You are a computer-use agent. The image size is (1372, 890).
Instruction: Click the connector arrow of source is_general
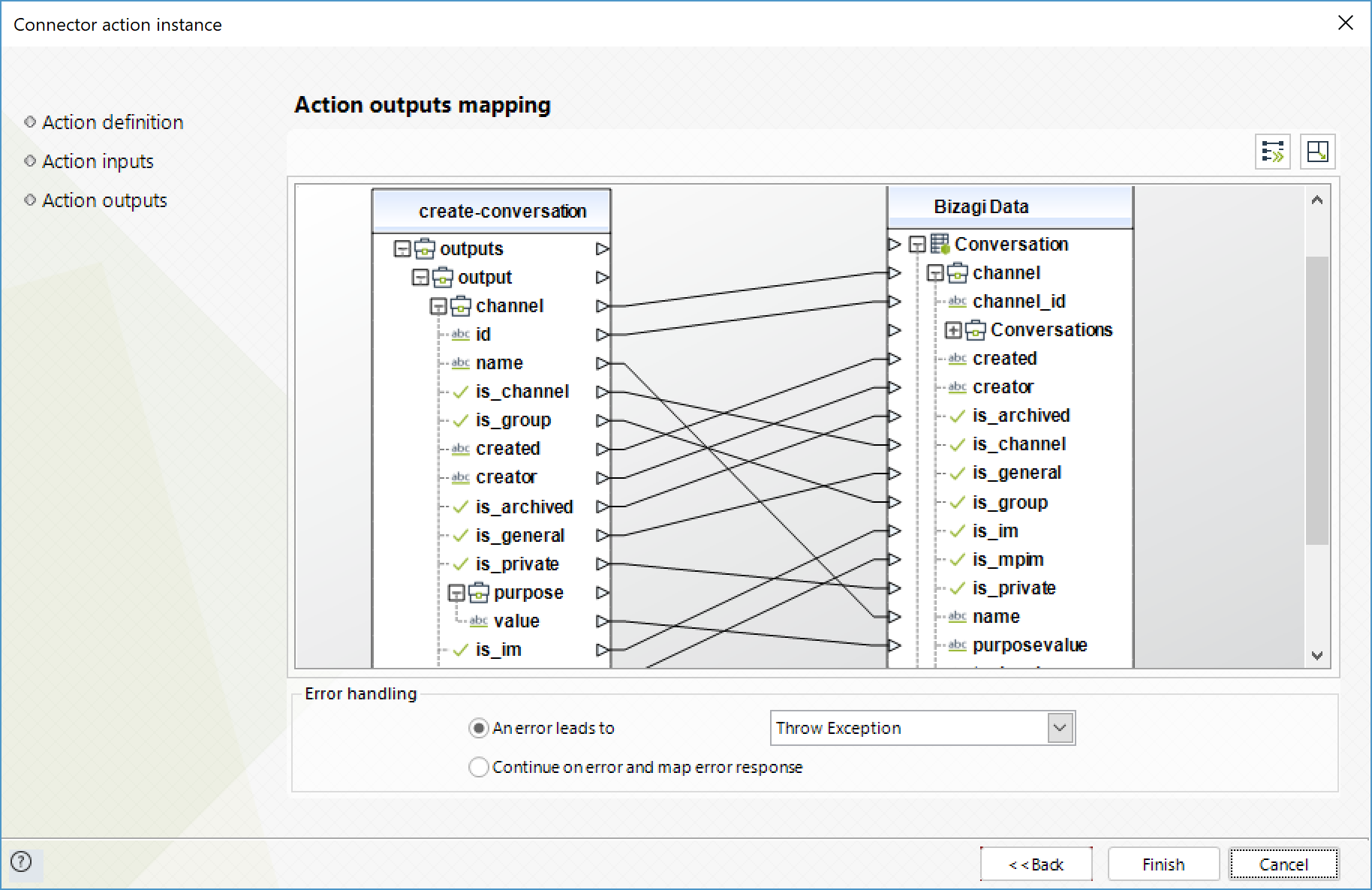coord(603,535)
